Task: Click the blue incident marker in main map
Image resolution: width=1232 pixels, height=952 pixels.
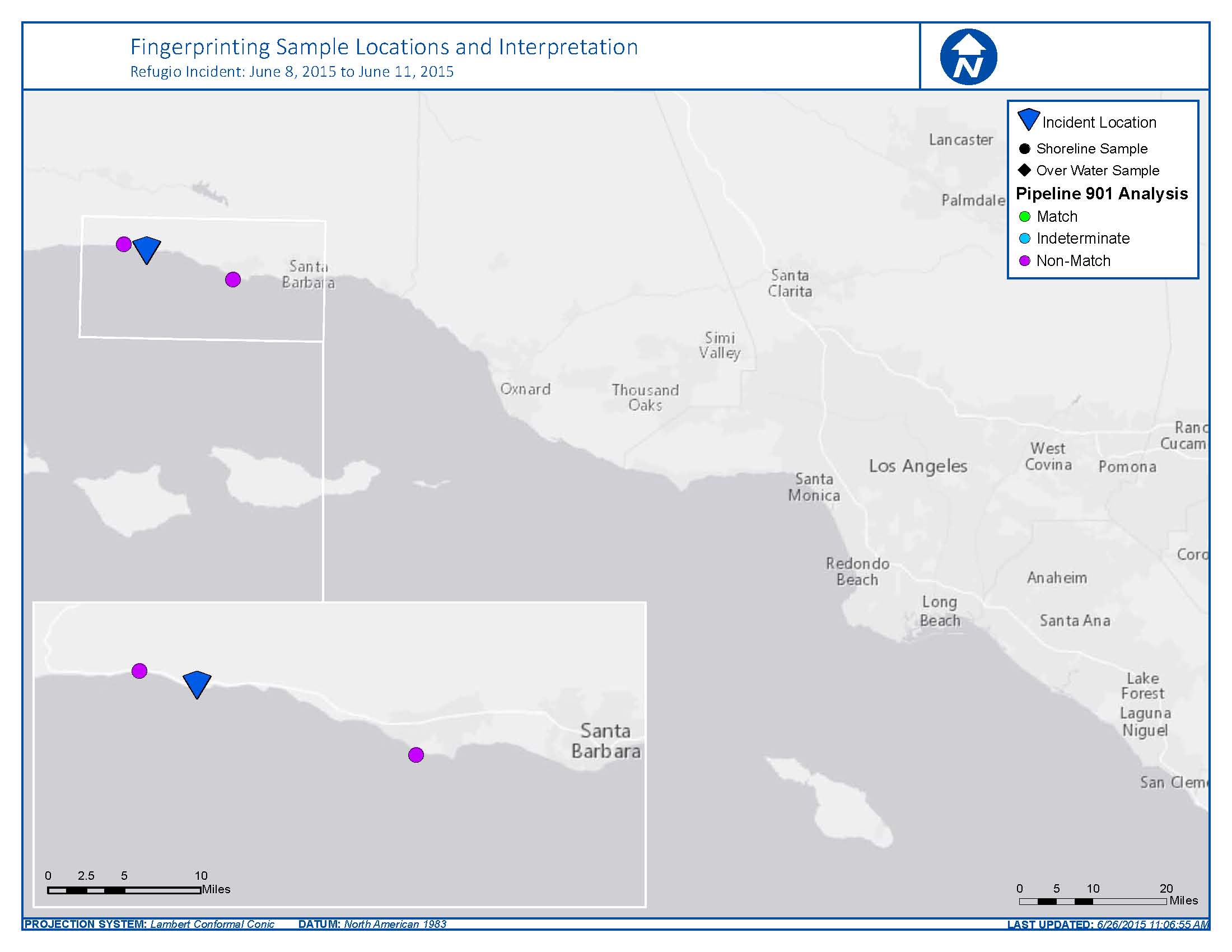Action: tap(147, 249)
